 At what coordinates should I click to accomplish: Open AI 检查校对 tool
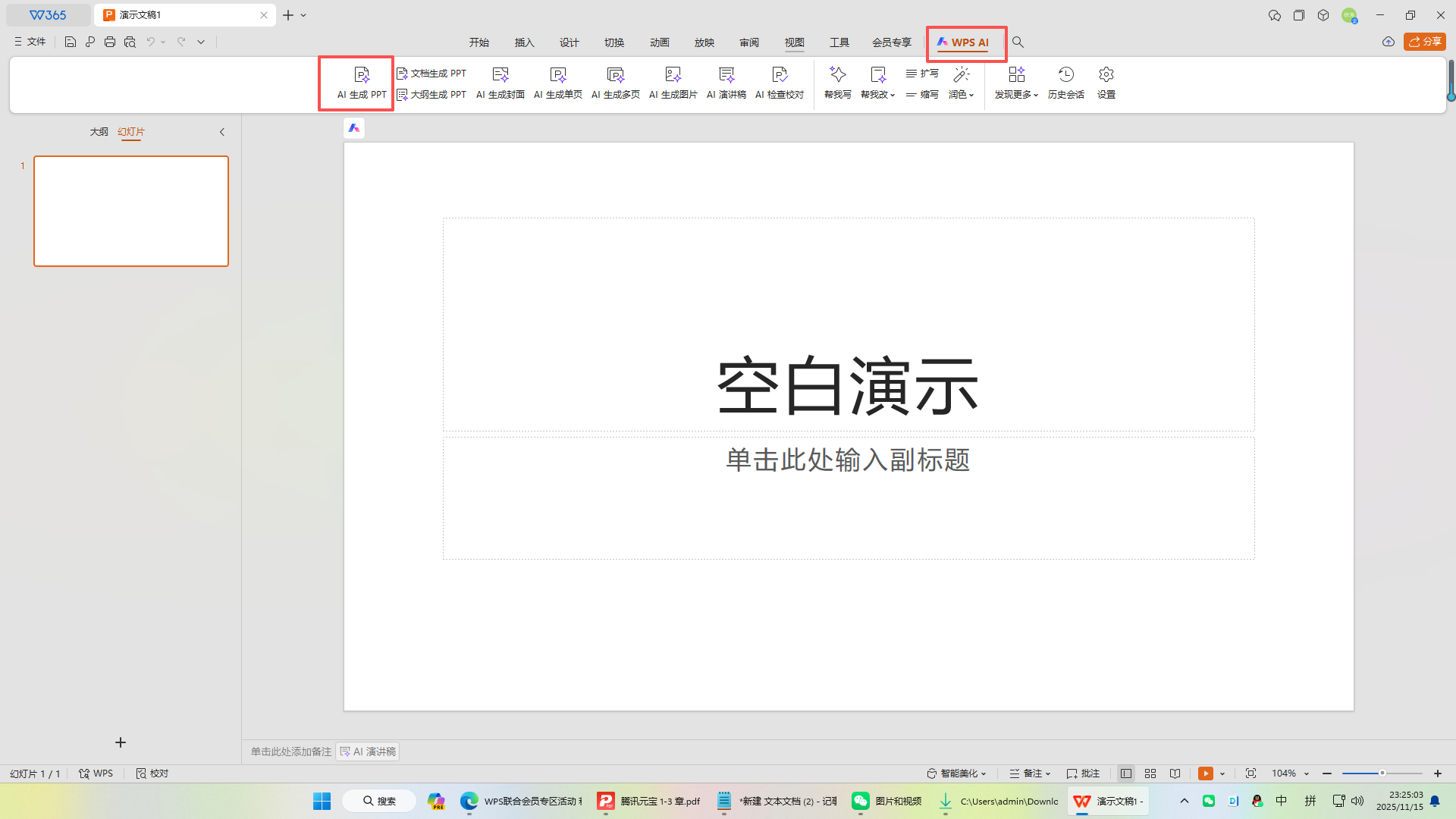pos(780,83)
